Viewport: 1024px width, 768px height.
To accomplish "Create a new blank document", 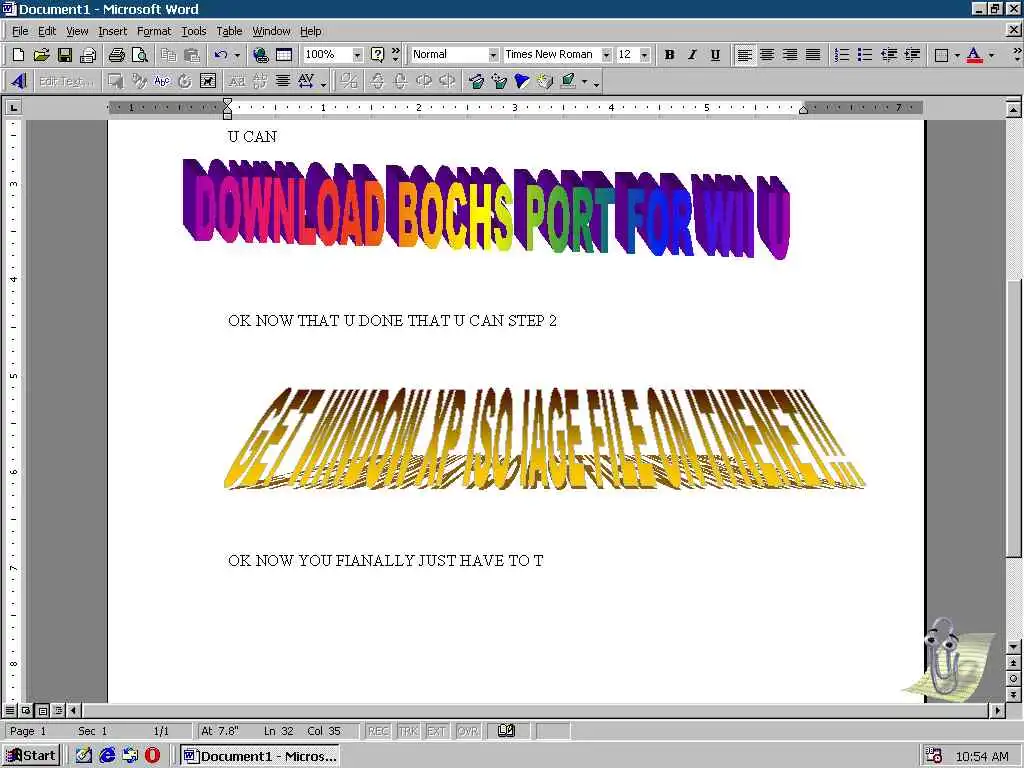I will [18, 55].
